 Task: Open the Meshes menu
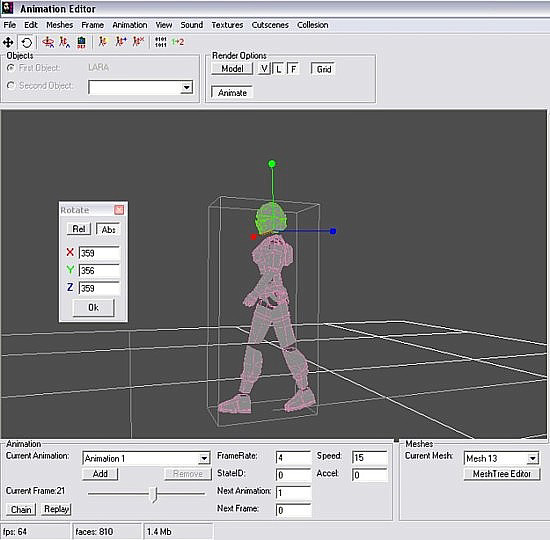point(59,25)
